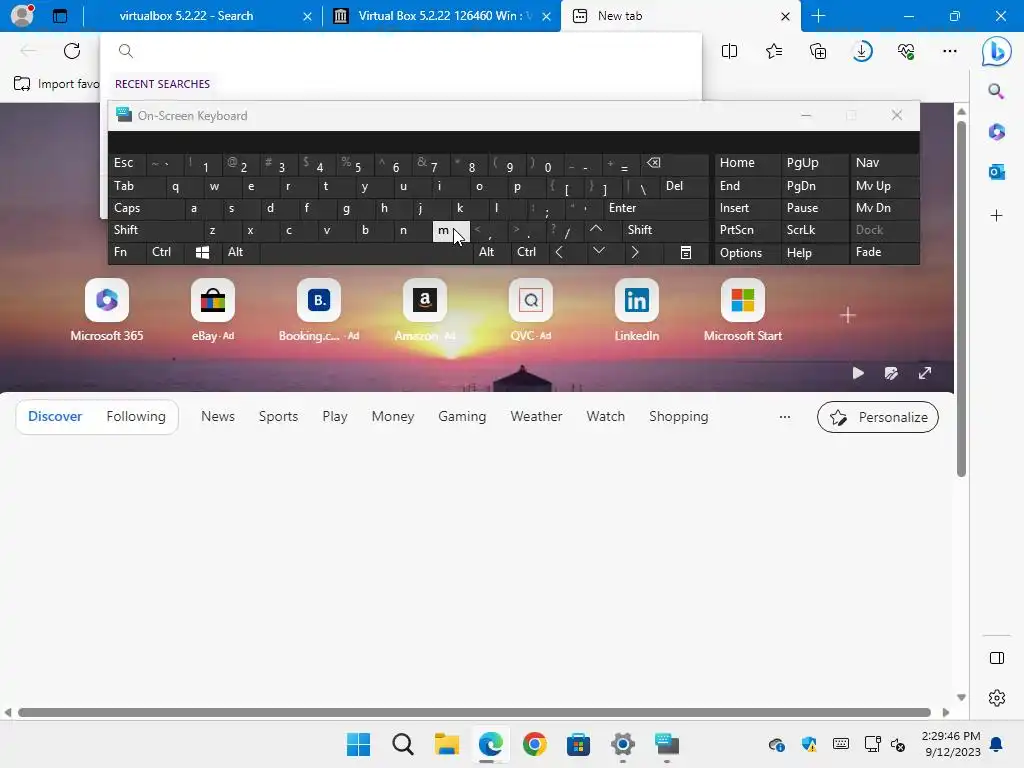This screenshot has height=768, width=1024.
Task: Toggle ScrLk key on On-Screen Keyboard
Action: click(815, 230)
